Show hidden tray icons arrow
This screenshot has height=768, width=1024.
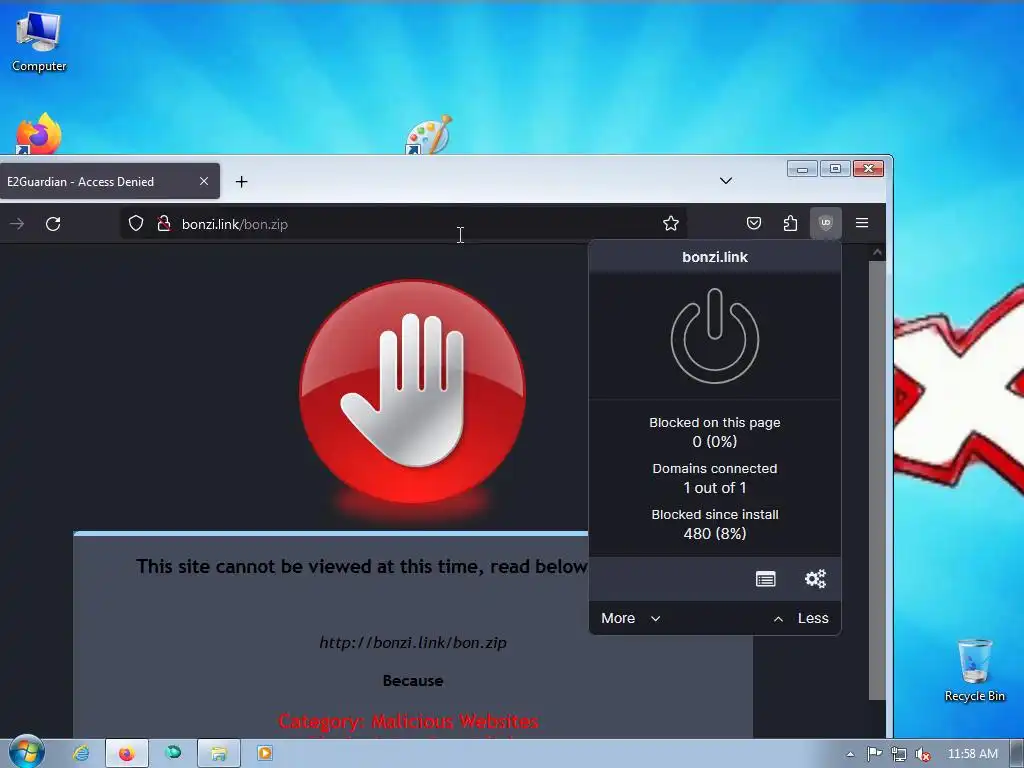pyautogui.click(x=850, y=754)
